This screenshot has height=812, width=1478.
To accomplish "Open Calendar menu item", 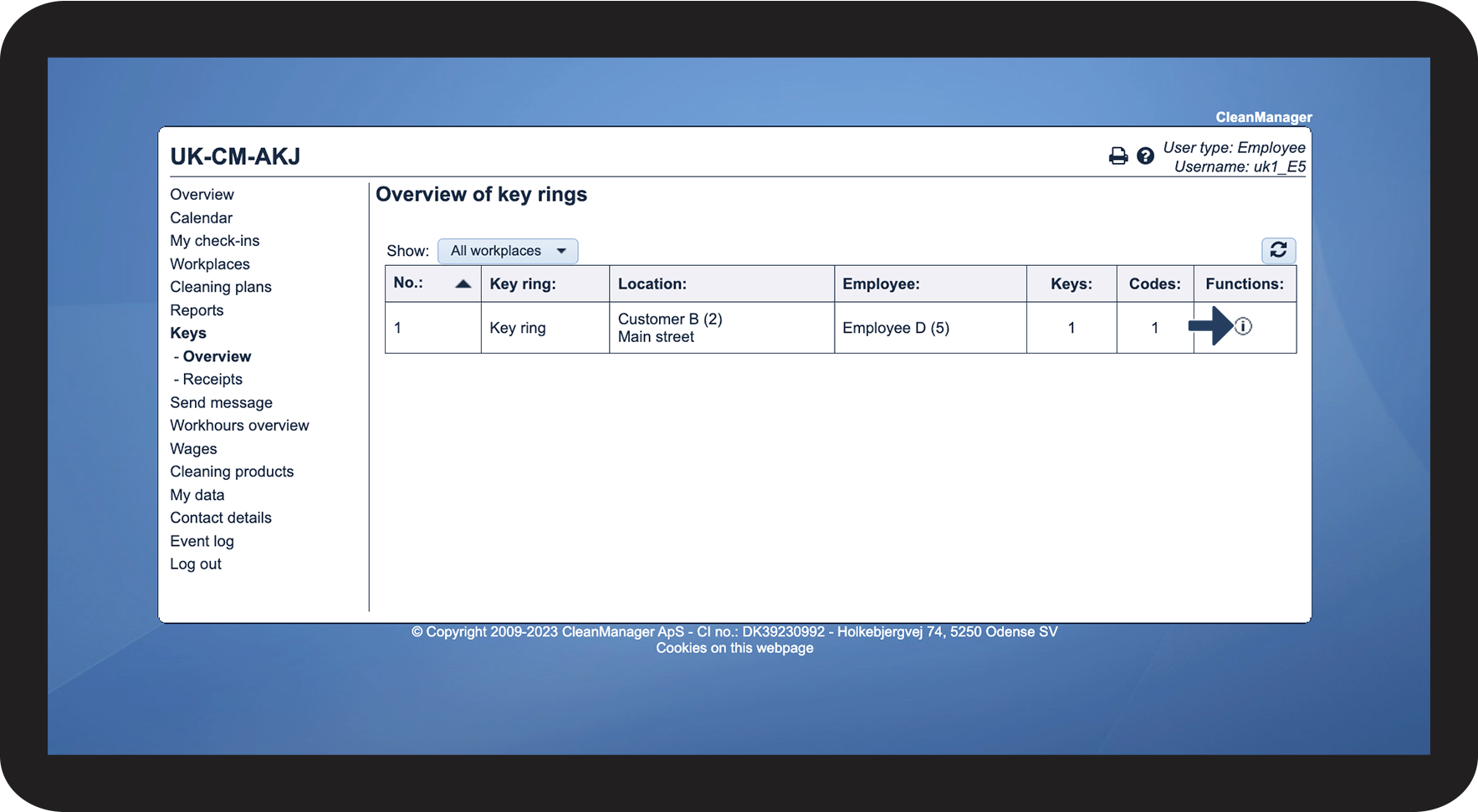I will [202, 218].
